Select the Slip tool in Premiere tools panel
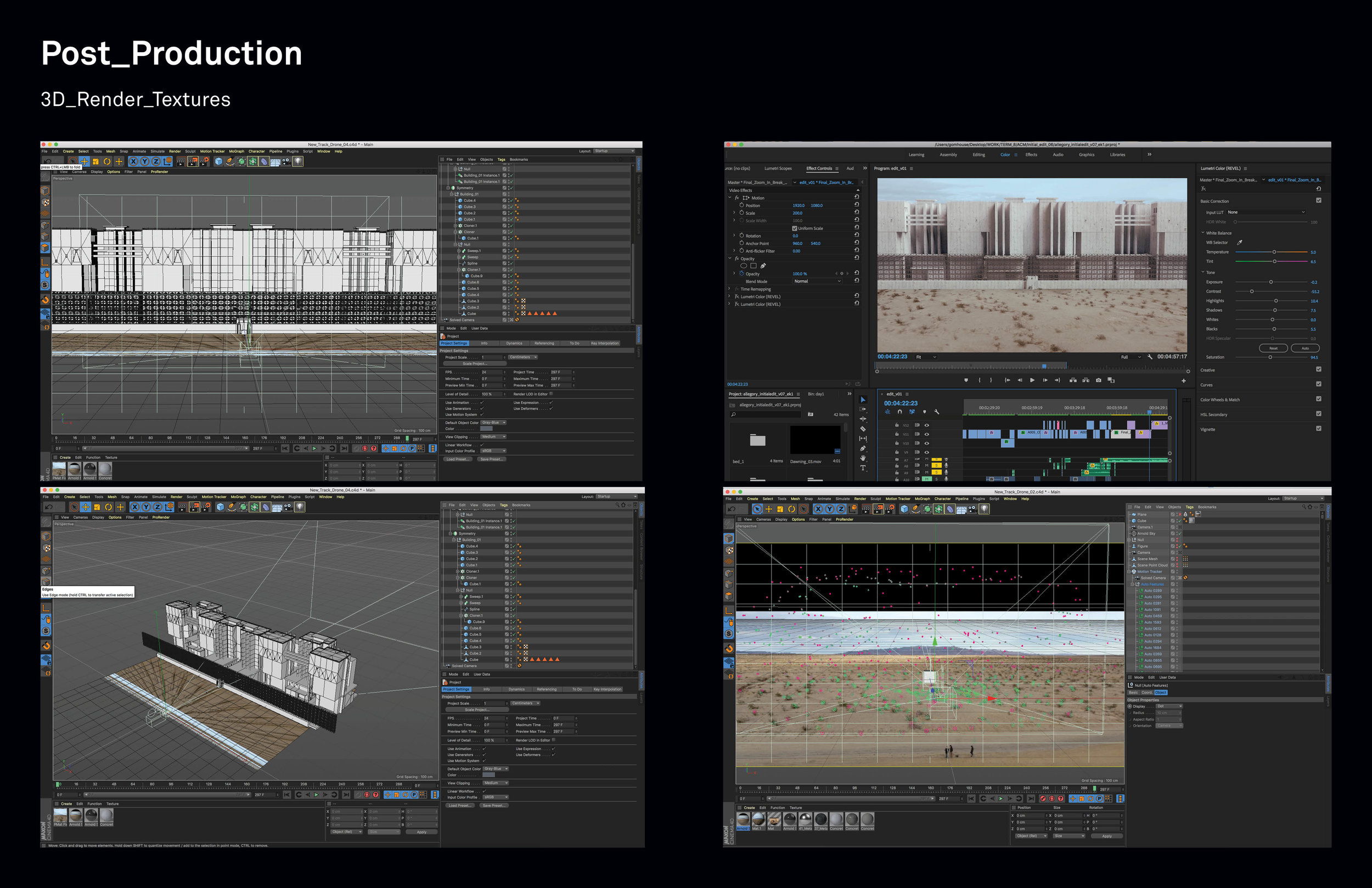Screen dimensions: 1372x888 (x=863, y=439)
